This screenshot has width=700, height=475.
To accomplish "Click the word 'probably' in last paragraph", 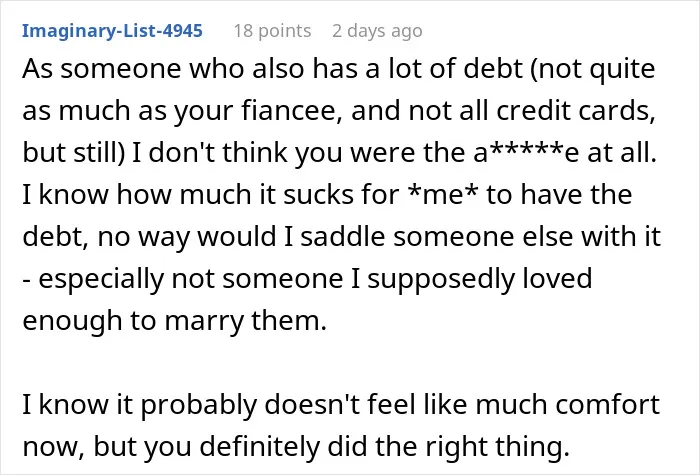I will [199, 404].
